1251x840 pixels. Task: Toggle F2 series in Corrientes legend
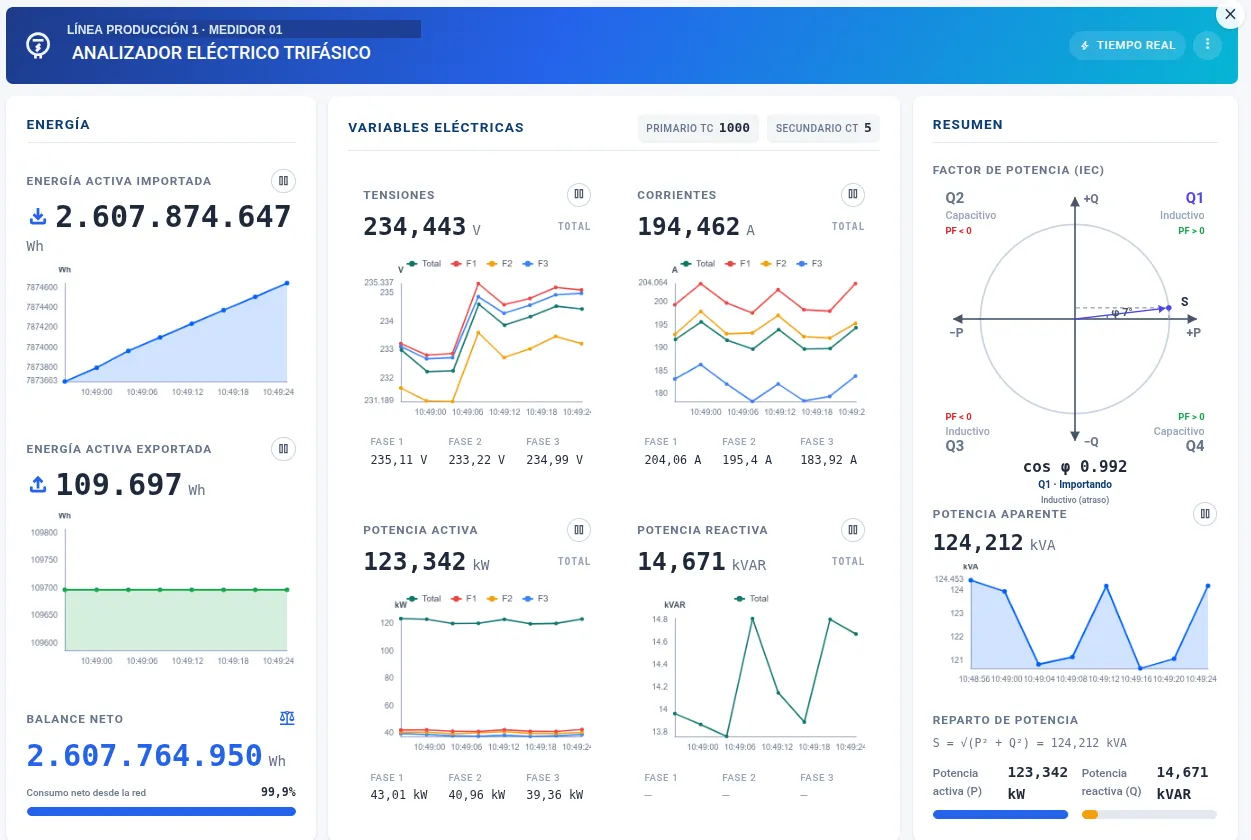point(772,264)
